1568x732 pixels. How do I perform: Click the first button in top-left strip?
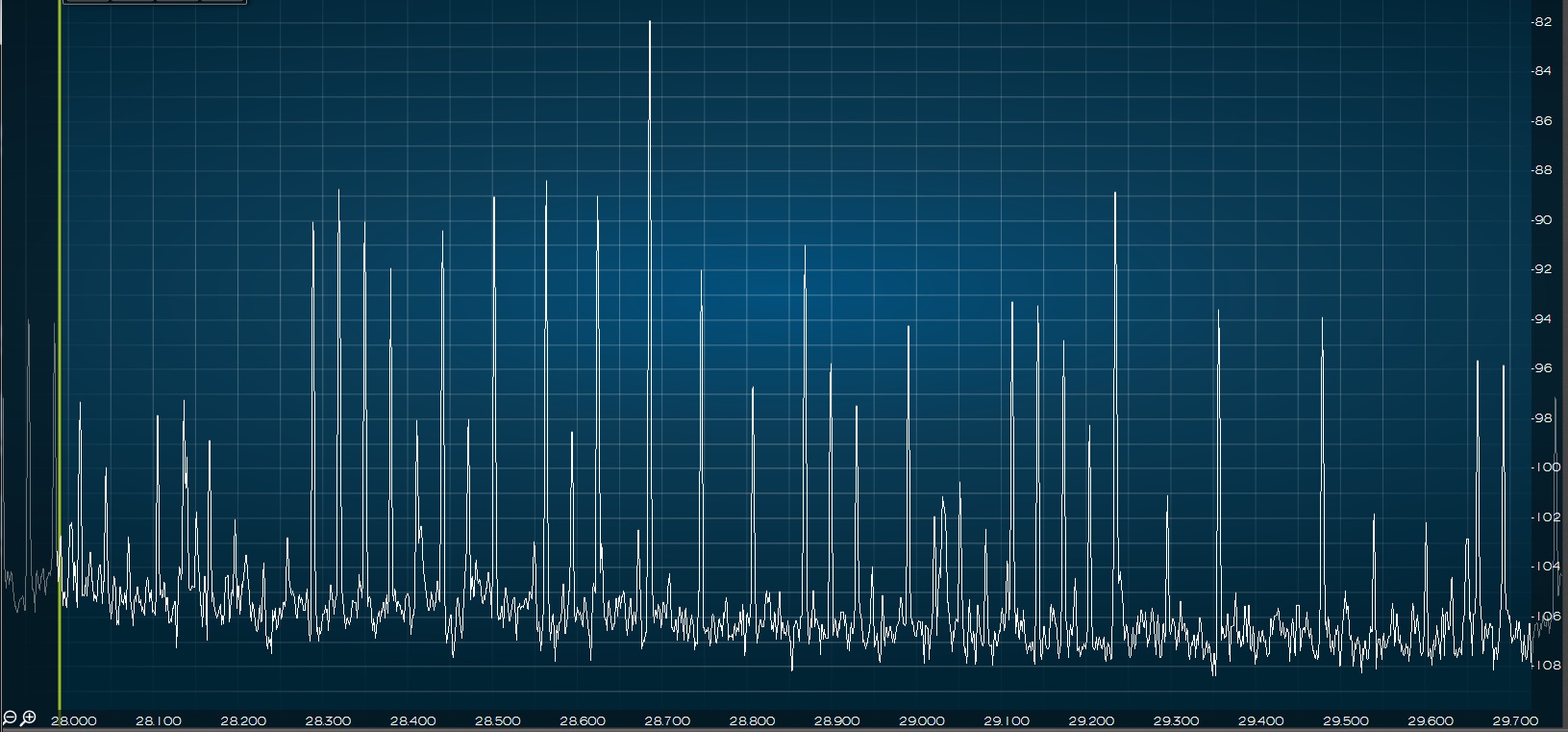(87, 2)
